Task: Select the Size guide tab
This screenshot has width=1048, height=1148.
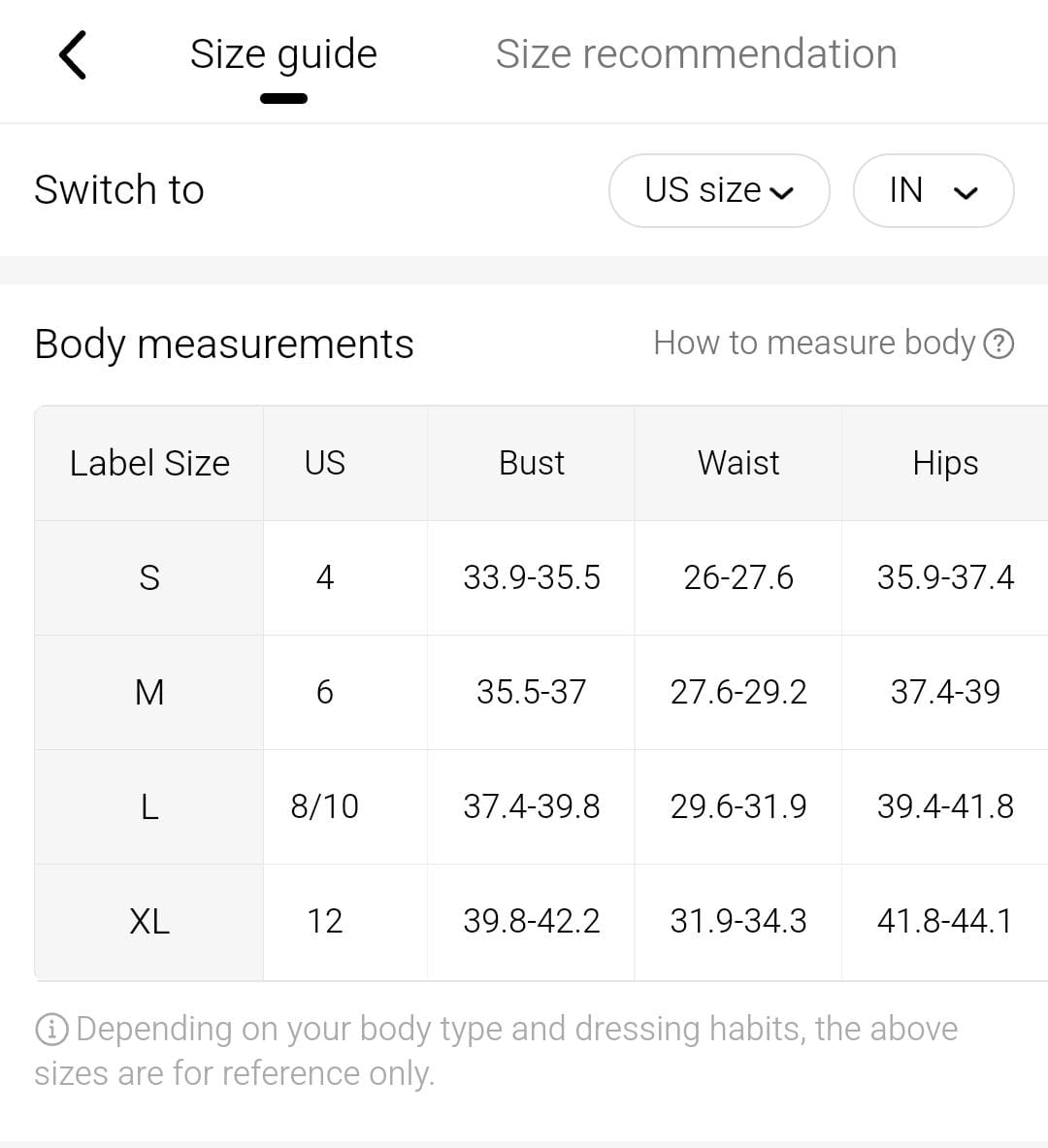Action: (283, 54)
